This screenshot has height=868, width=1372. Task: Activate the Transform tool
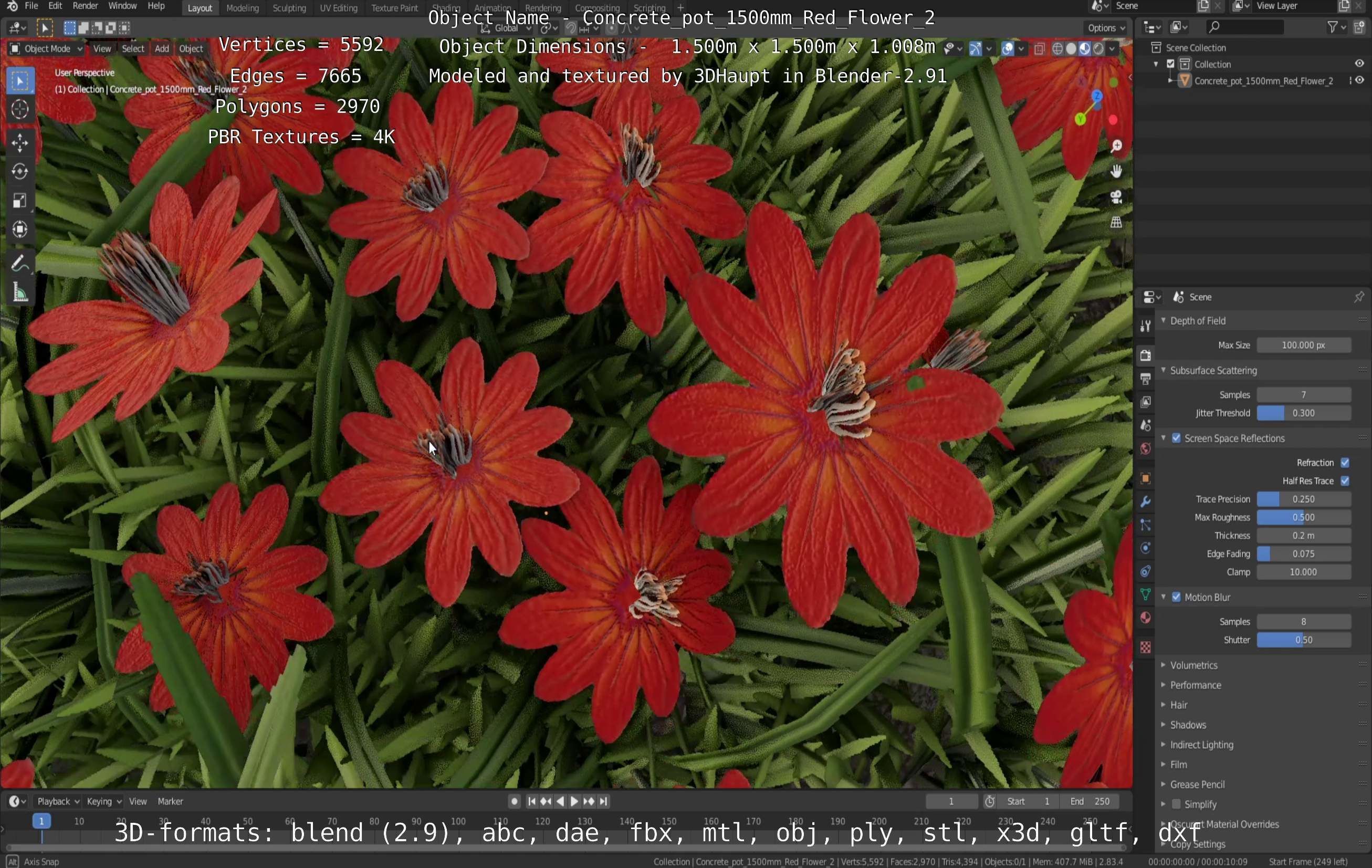[x=20, y=229]
